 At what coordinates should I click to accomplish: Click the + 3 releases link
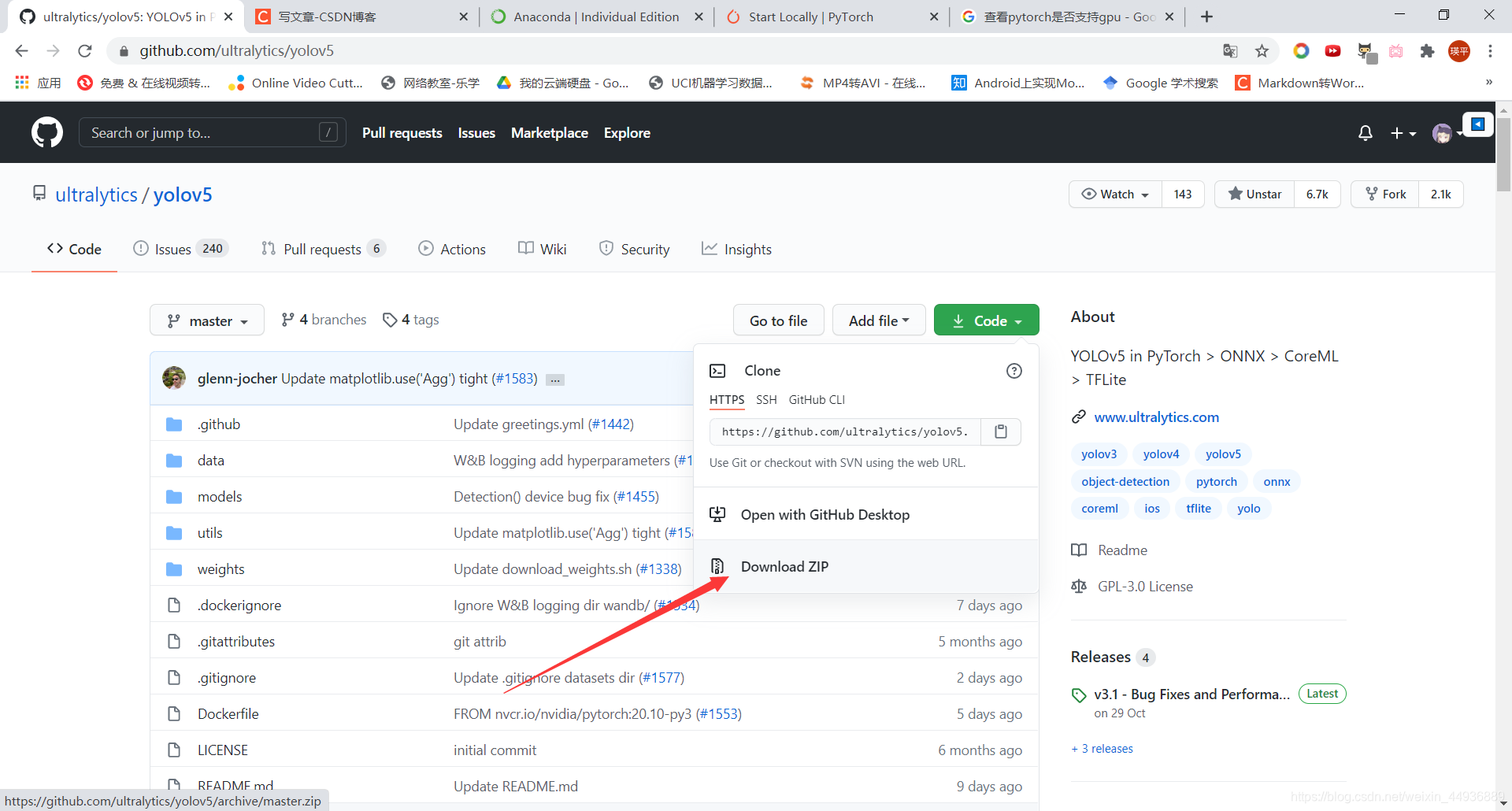tap(1102, 749)
